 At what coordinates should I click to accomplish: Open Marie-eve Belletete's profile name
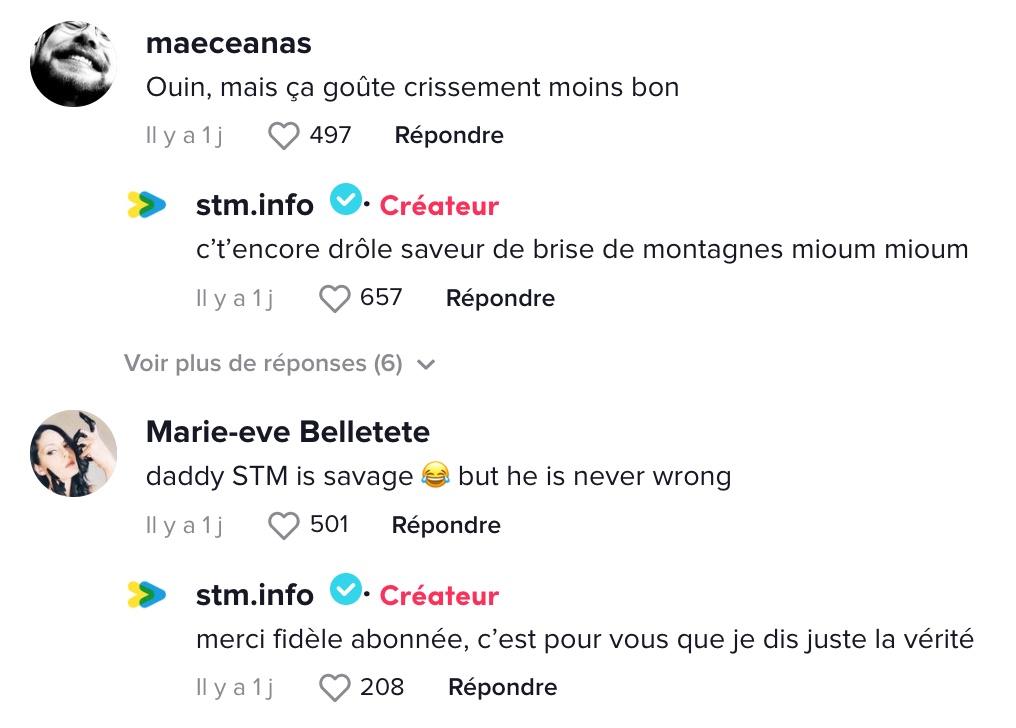(288, 432)
